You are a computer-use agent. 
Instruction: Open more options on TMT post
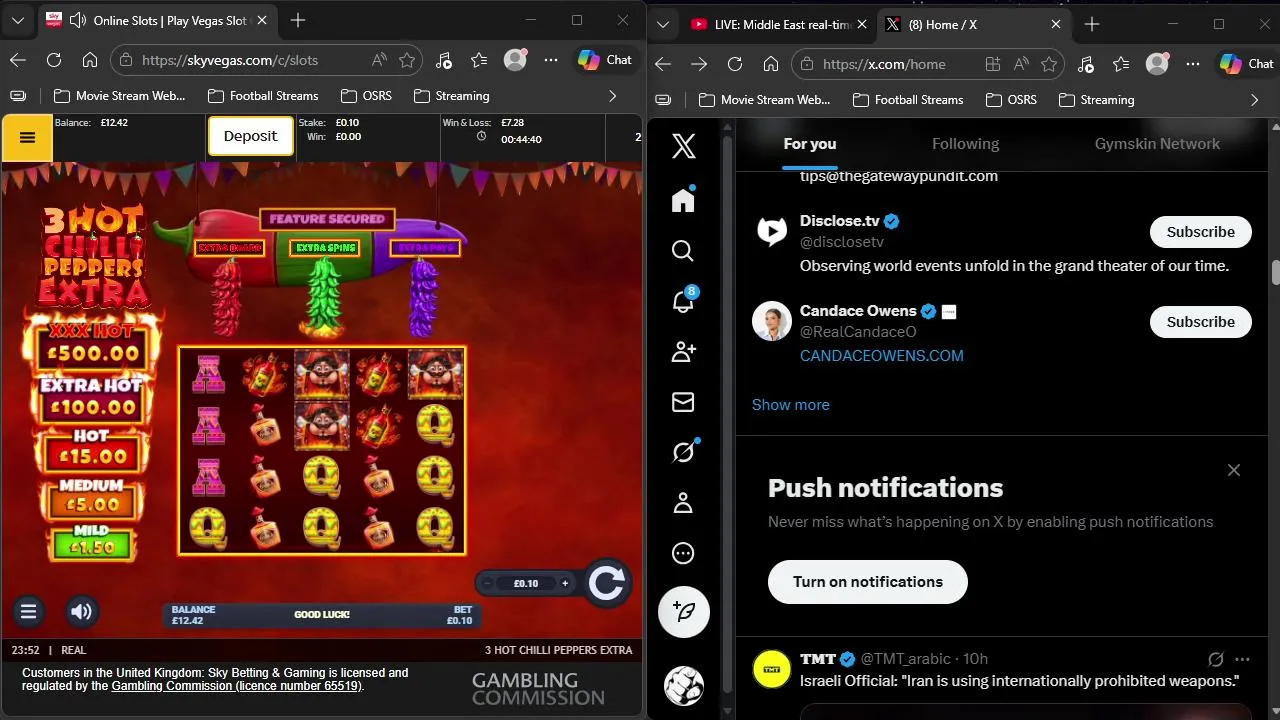click(1242, 659)
